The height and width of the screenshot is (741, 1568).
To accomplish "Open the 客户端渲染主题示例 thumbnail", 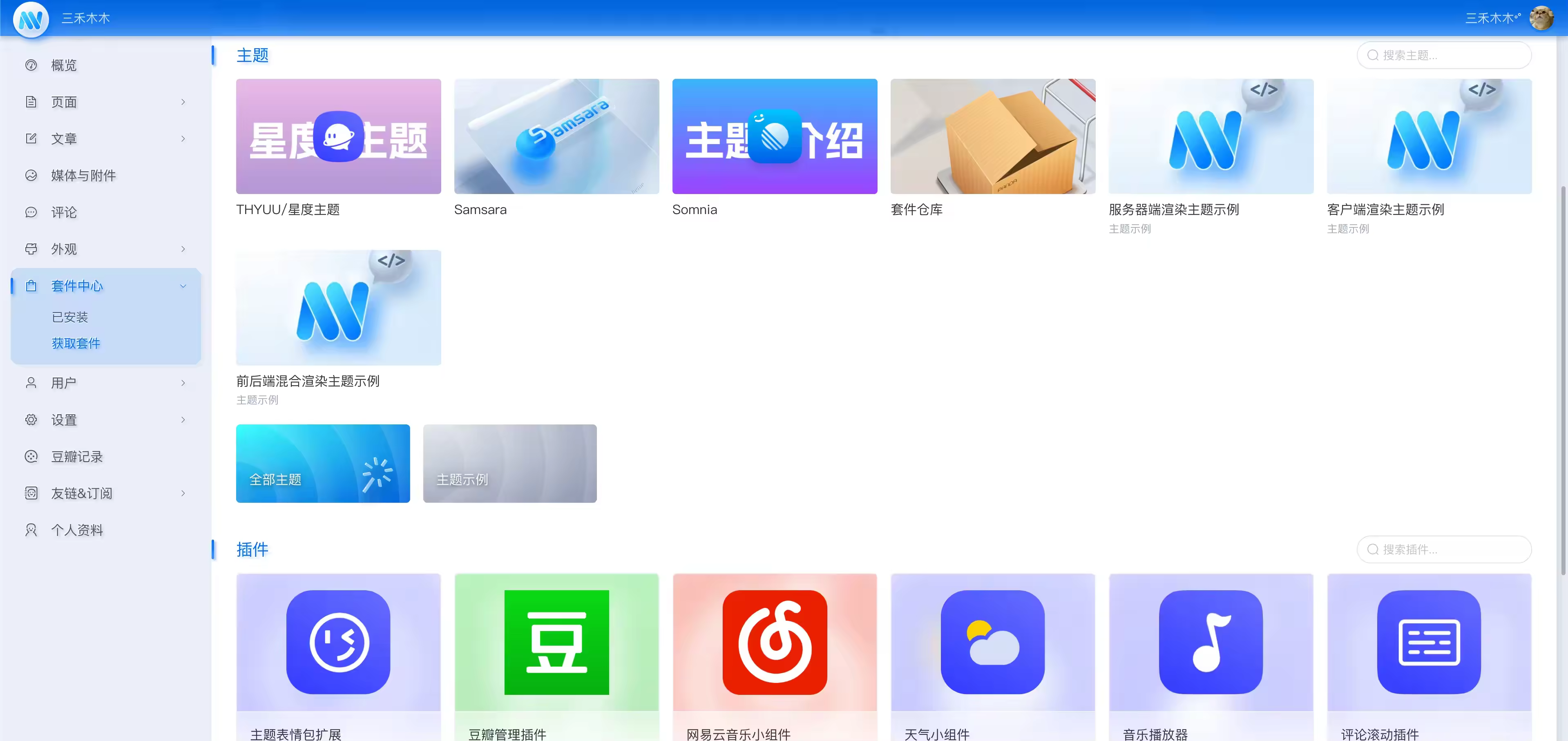I will [1429, 136].
